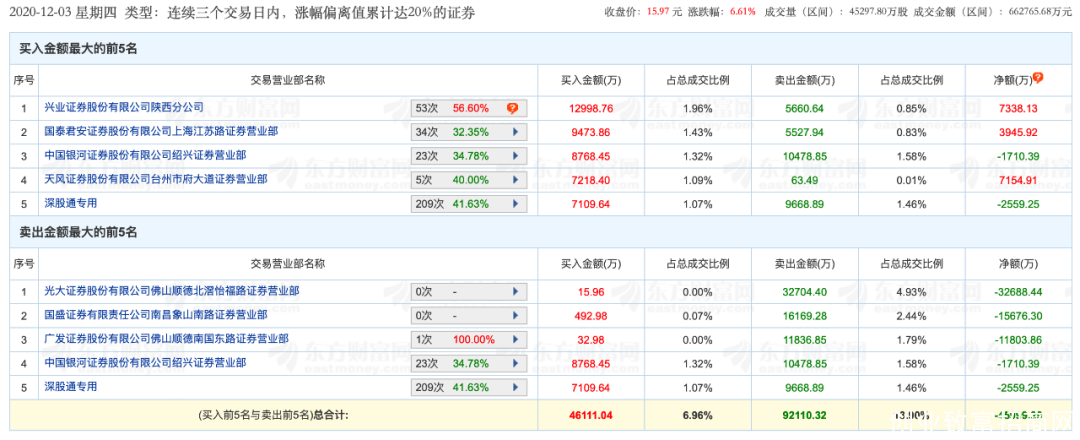Open 国盛证券南昌象山南路证券营业部 link
Viewport: 1080px width, 440px height.
[156, 315]
